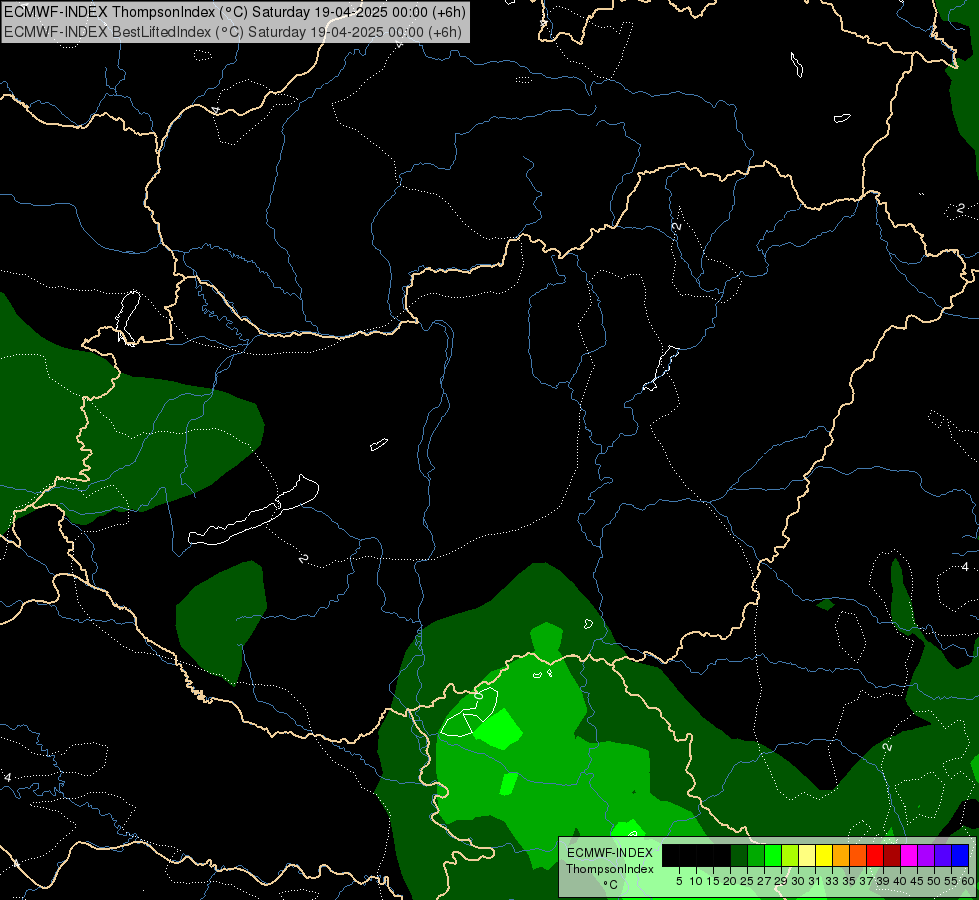Viewport: 979px width, 900px height.
Task: Click legend tick value 35
Action: click(x=849, y=881)
